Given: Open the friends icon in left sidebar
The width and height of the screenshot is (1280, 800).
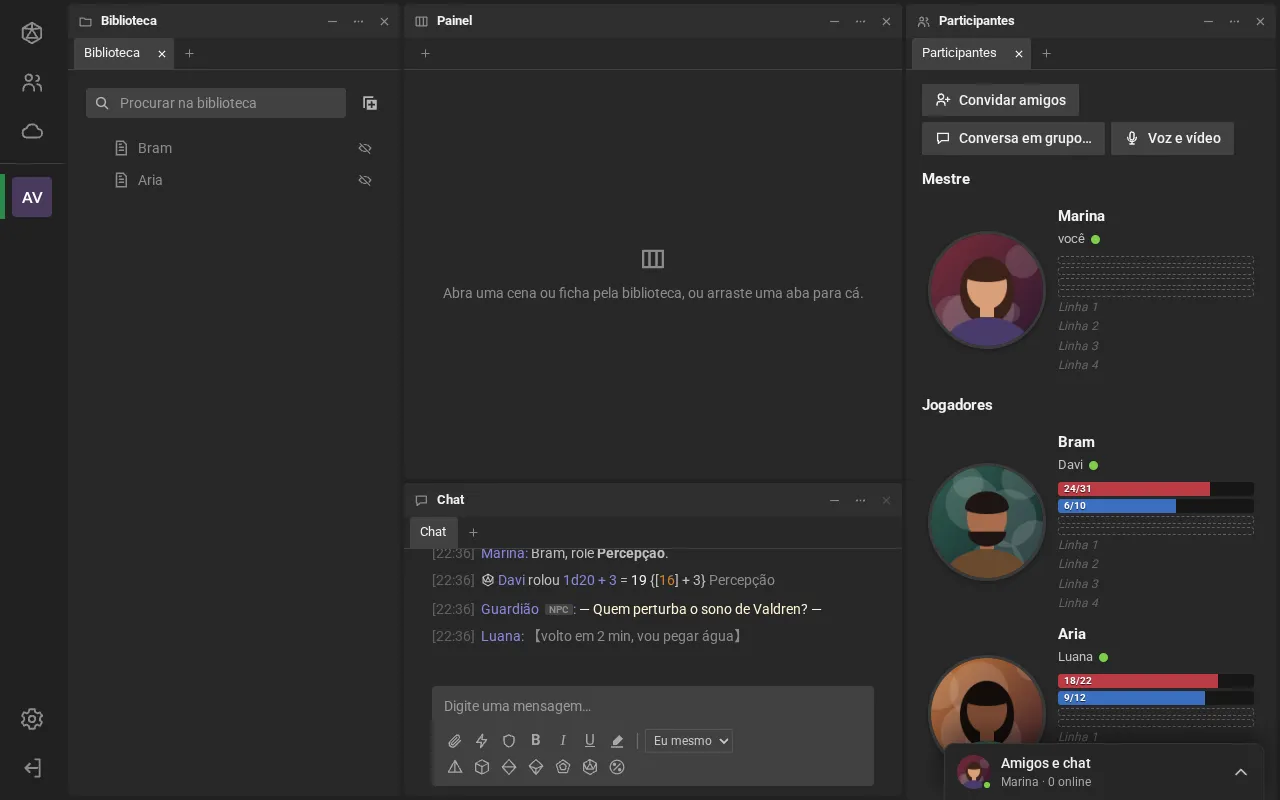Looking at the screenshot, I should point(32,83).
